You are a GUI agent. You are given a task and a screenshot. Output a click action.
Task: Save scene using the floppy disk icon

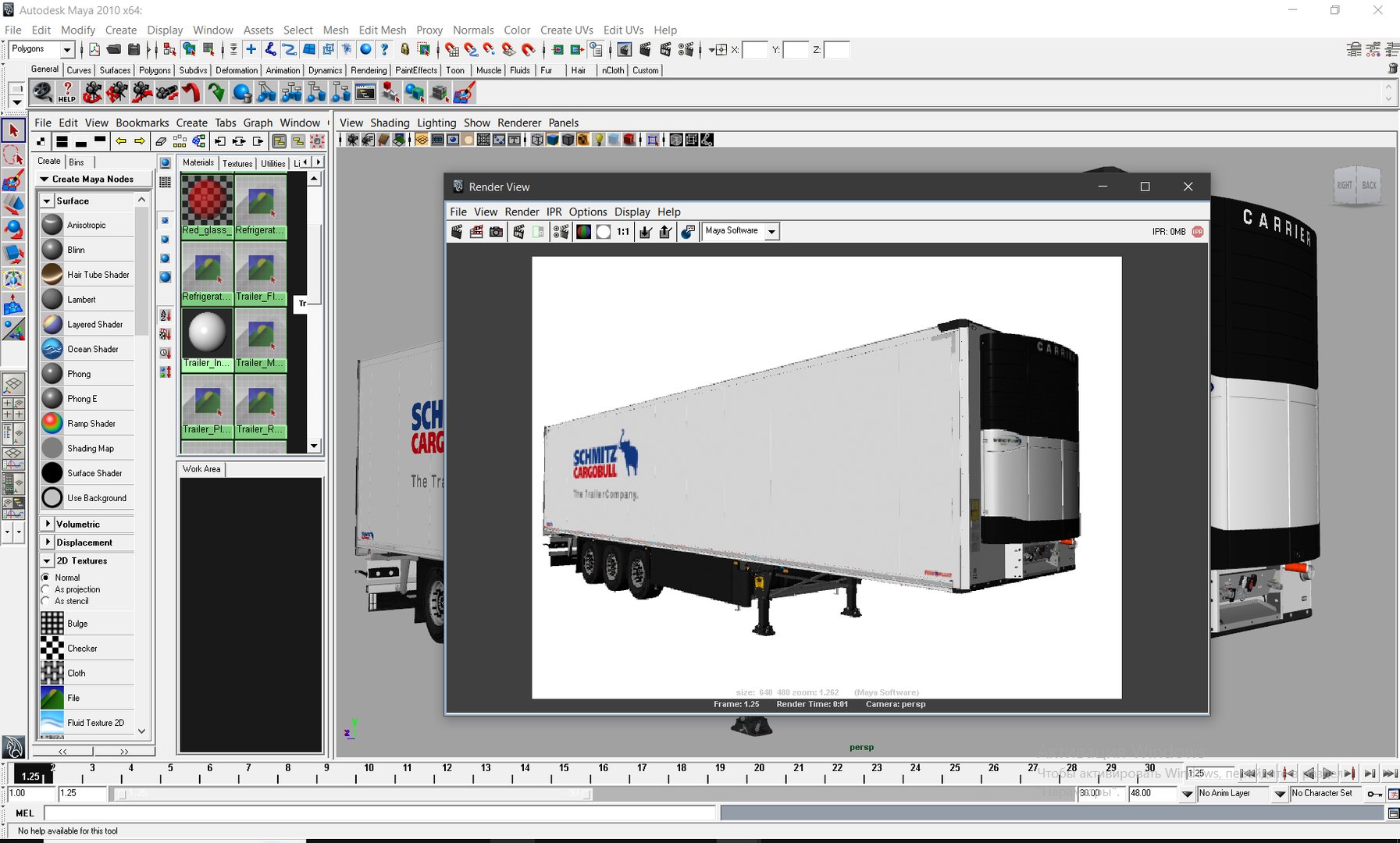pyautogui.click(x=134, y=49)
